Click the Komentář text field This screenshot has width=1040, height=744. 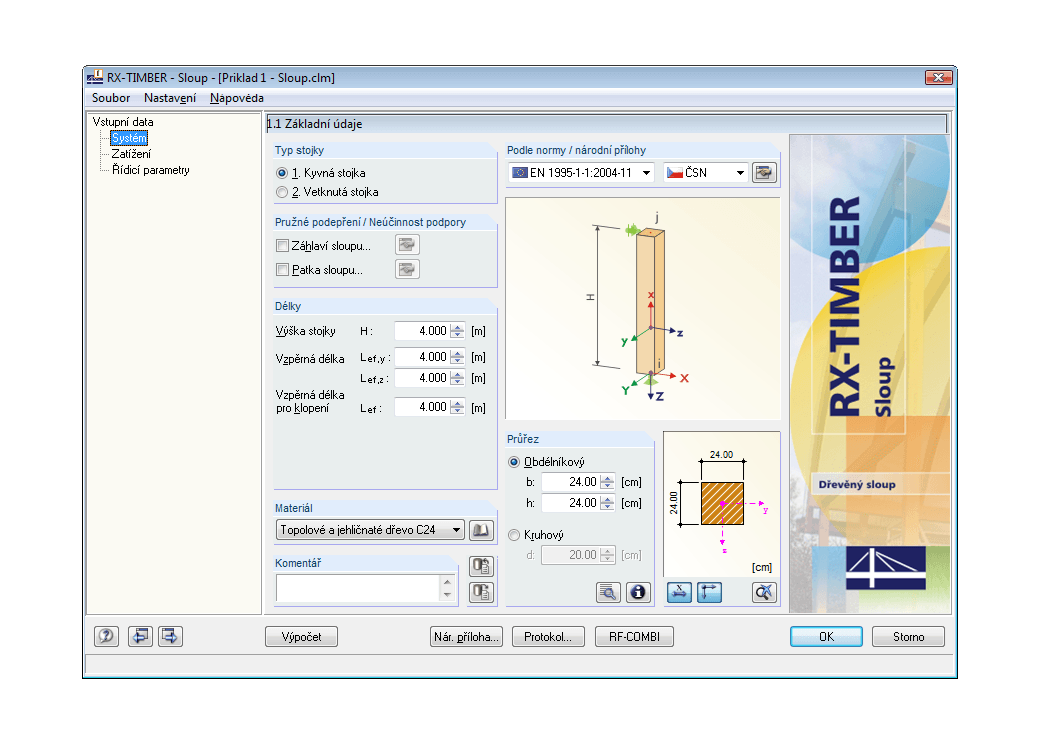click(x=358, y=588)
